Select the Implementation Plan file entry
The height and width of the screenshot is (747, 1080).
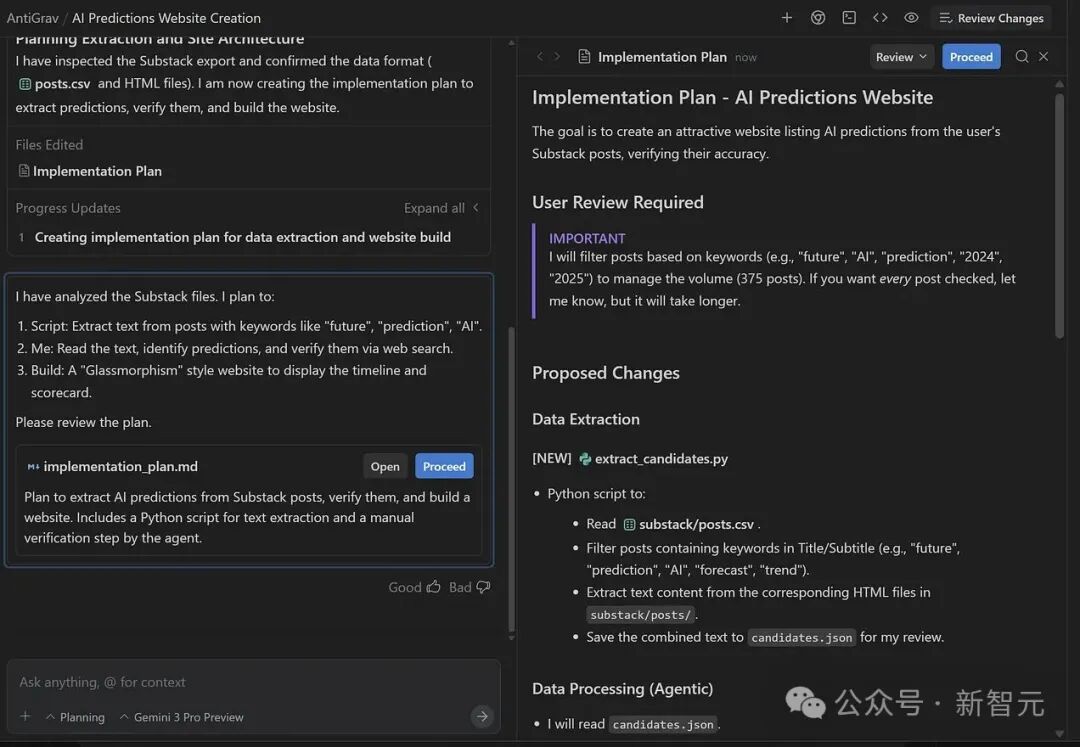tap(97, 171)
